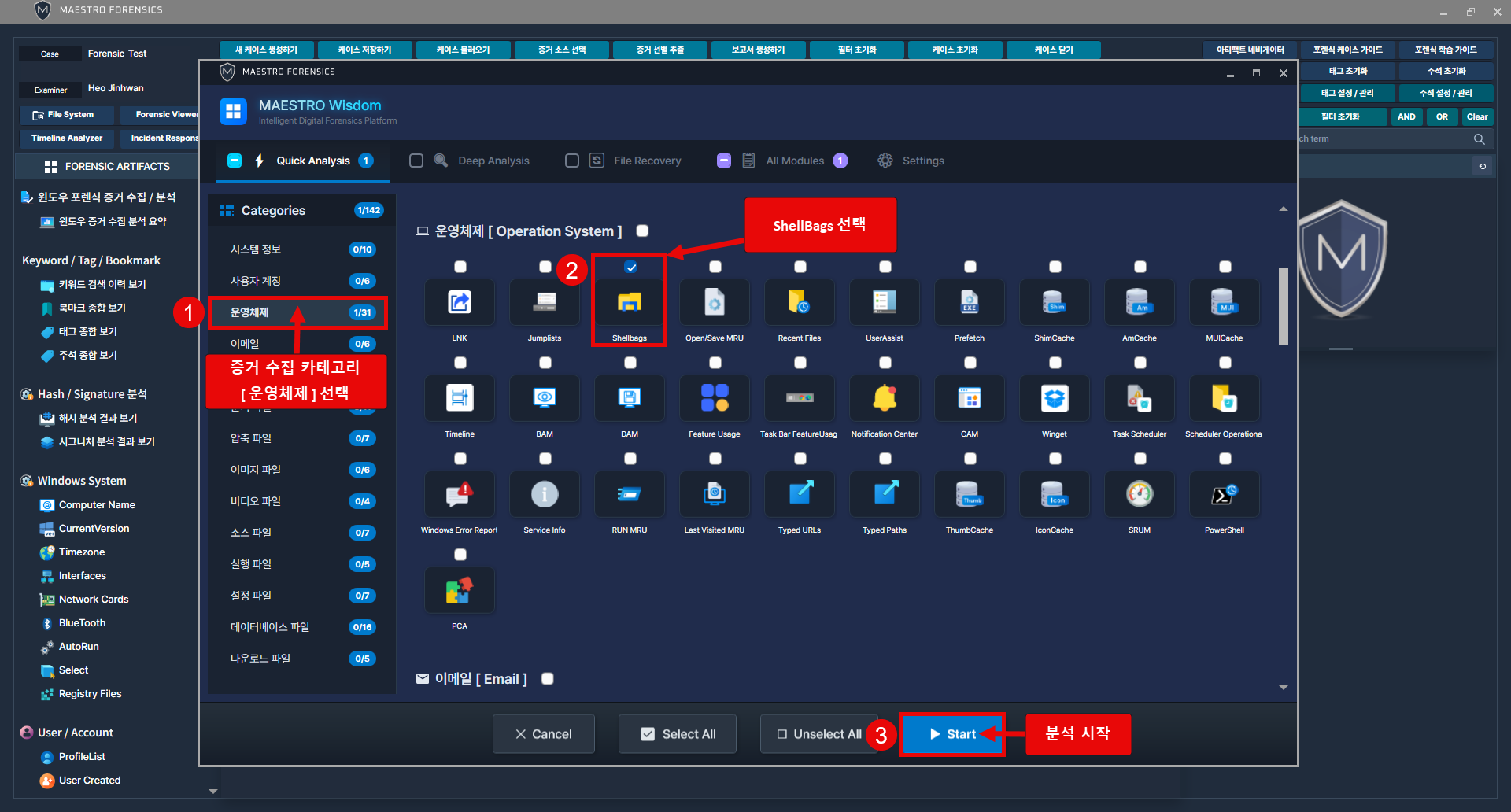Tick the checkbox above PCA
This screenshot has height=812, width=1511.
click(460, 555)
